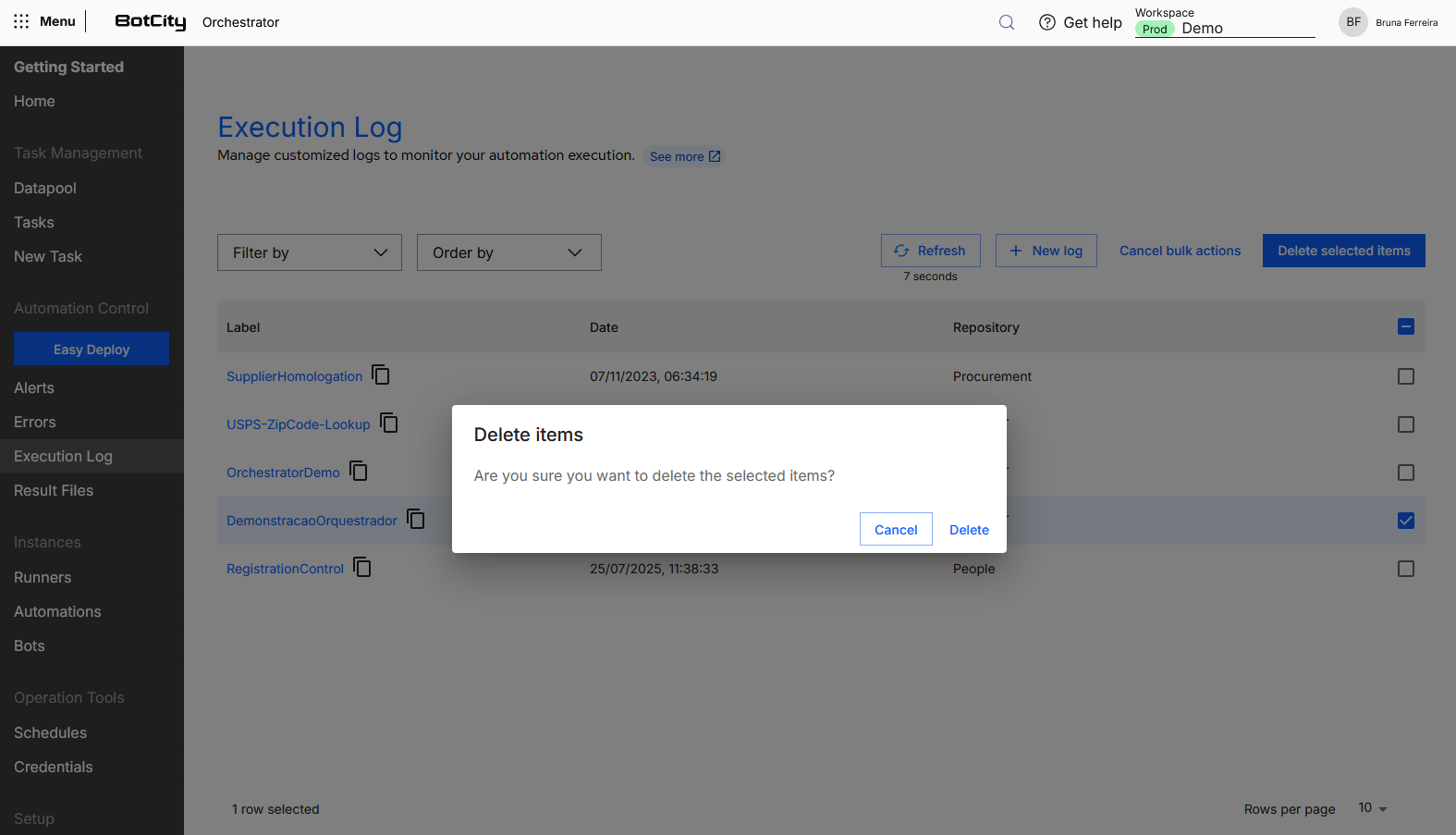Copy the SupplierHomologation label icon
Screen dimensions: 1456x835
(381, 375)
